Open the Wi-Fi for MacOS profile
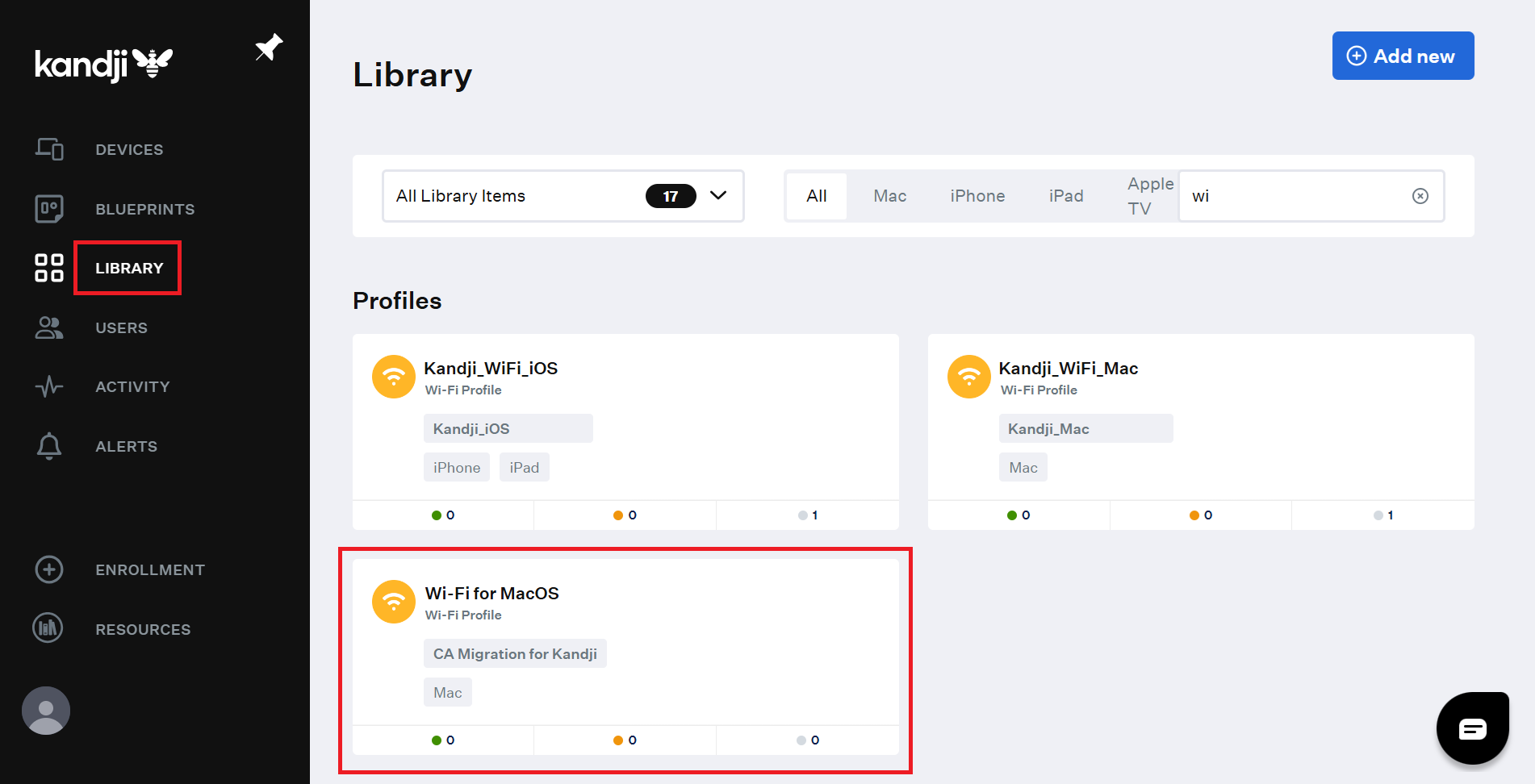 coord(491,594)
